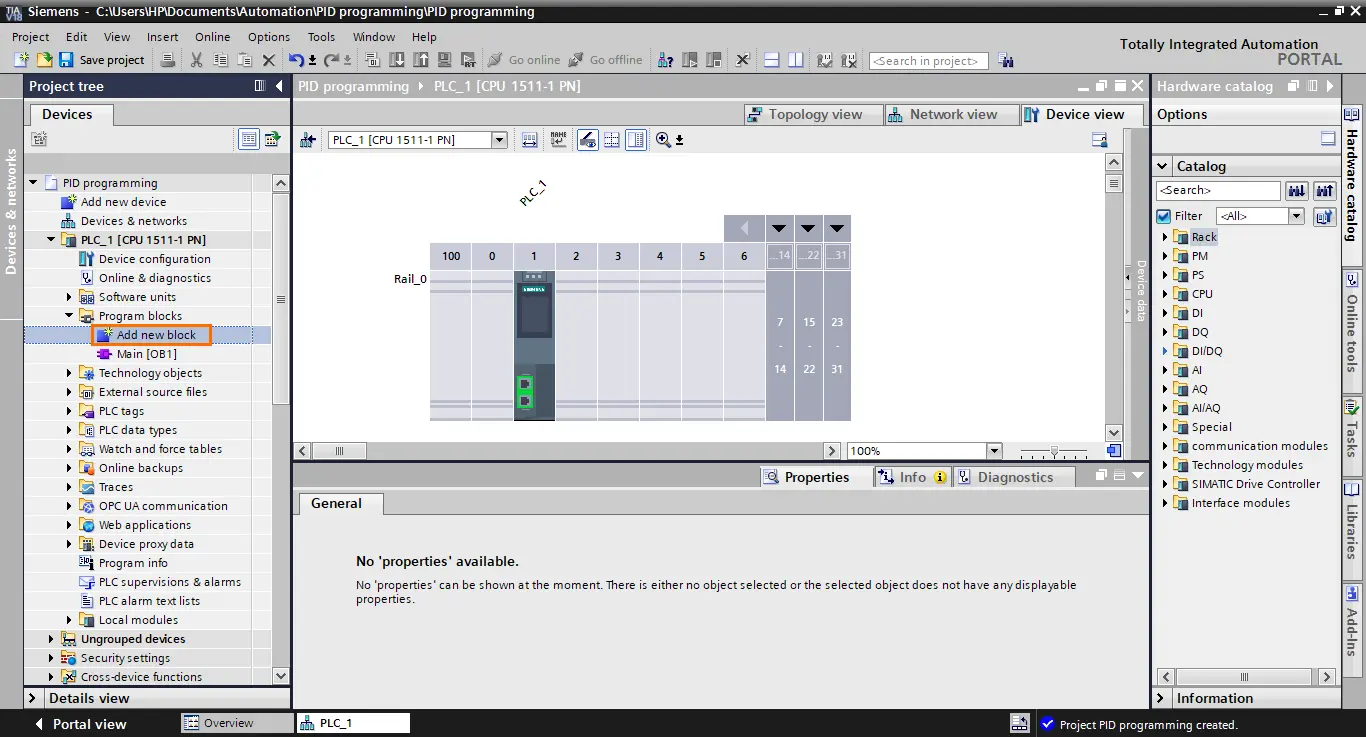Open Device configuration in the project tree
Viewport: 1366px width, 737px height.
[x=154, y=259]
